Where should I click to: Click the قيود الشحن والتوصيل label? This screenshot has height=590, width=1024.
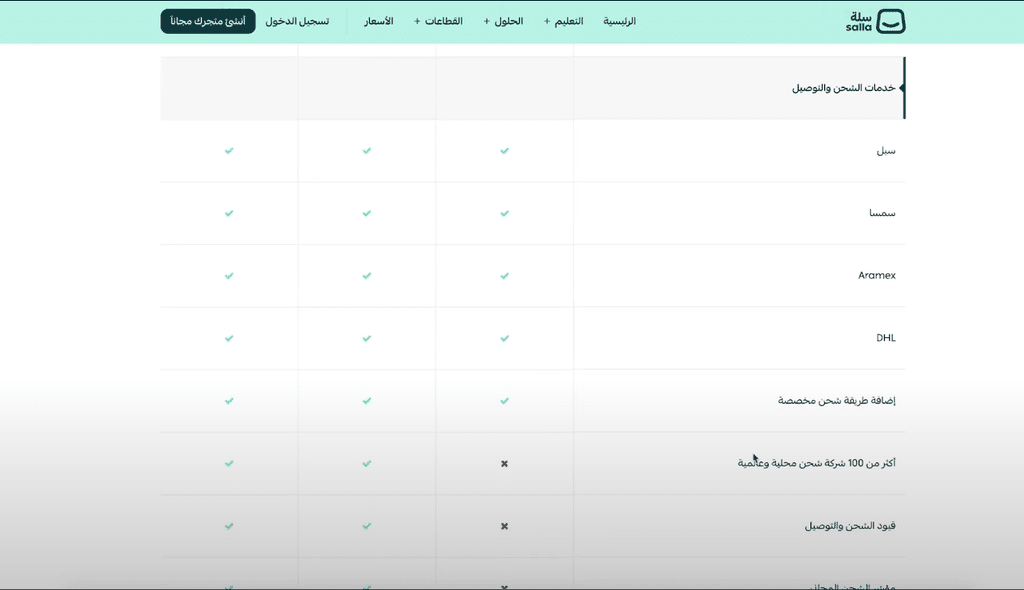[850, 526]
